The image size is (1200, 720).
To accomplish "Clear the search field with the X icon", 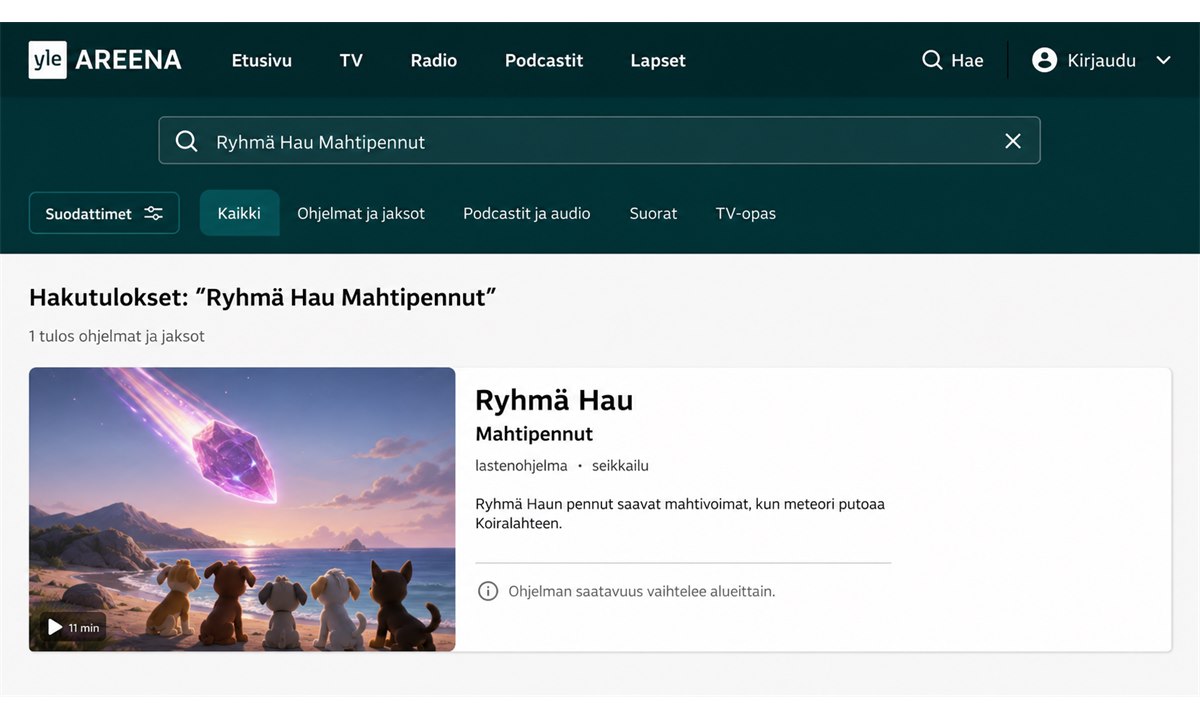I will [x=1013, y=141].
